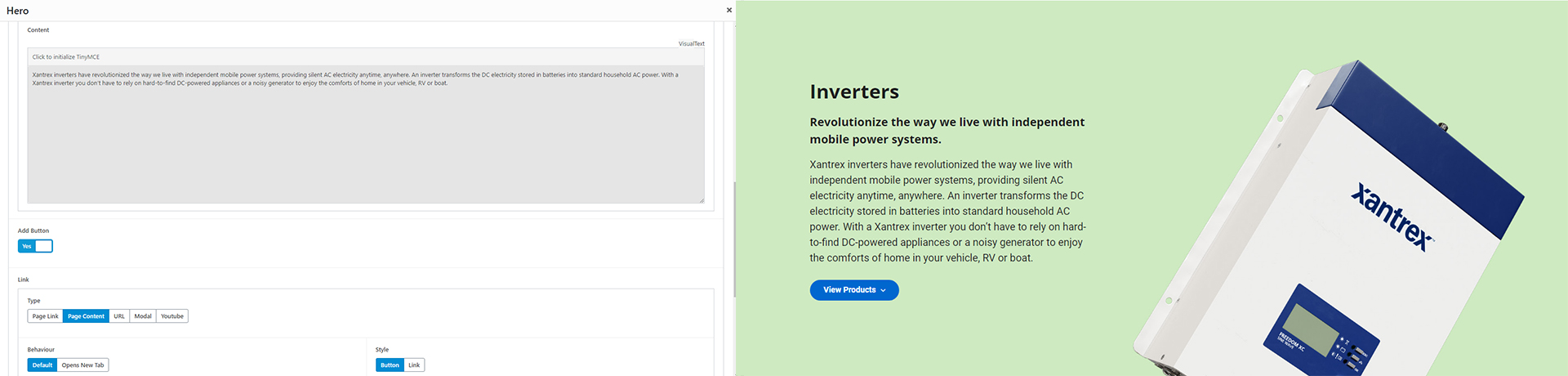This screenshot has width=1568, height=376.
Task: Select Youtube link type
Action: 172,316
